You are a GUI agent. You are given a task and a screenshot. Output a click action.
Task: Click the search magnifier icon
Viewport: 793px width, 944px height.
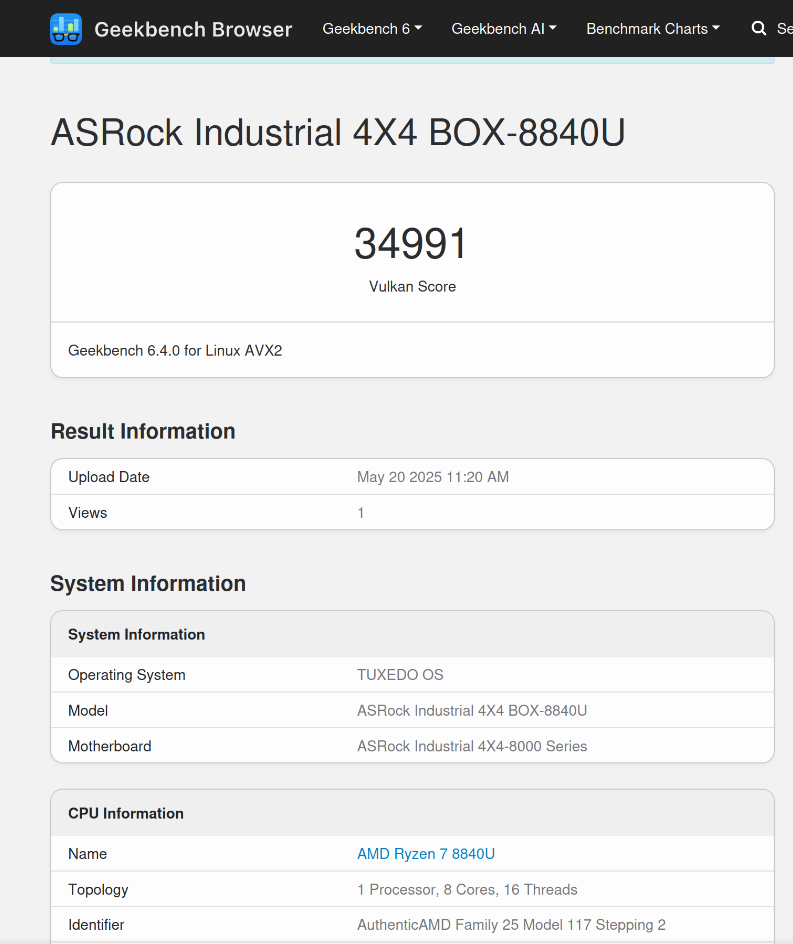point(759,28)
